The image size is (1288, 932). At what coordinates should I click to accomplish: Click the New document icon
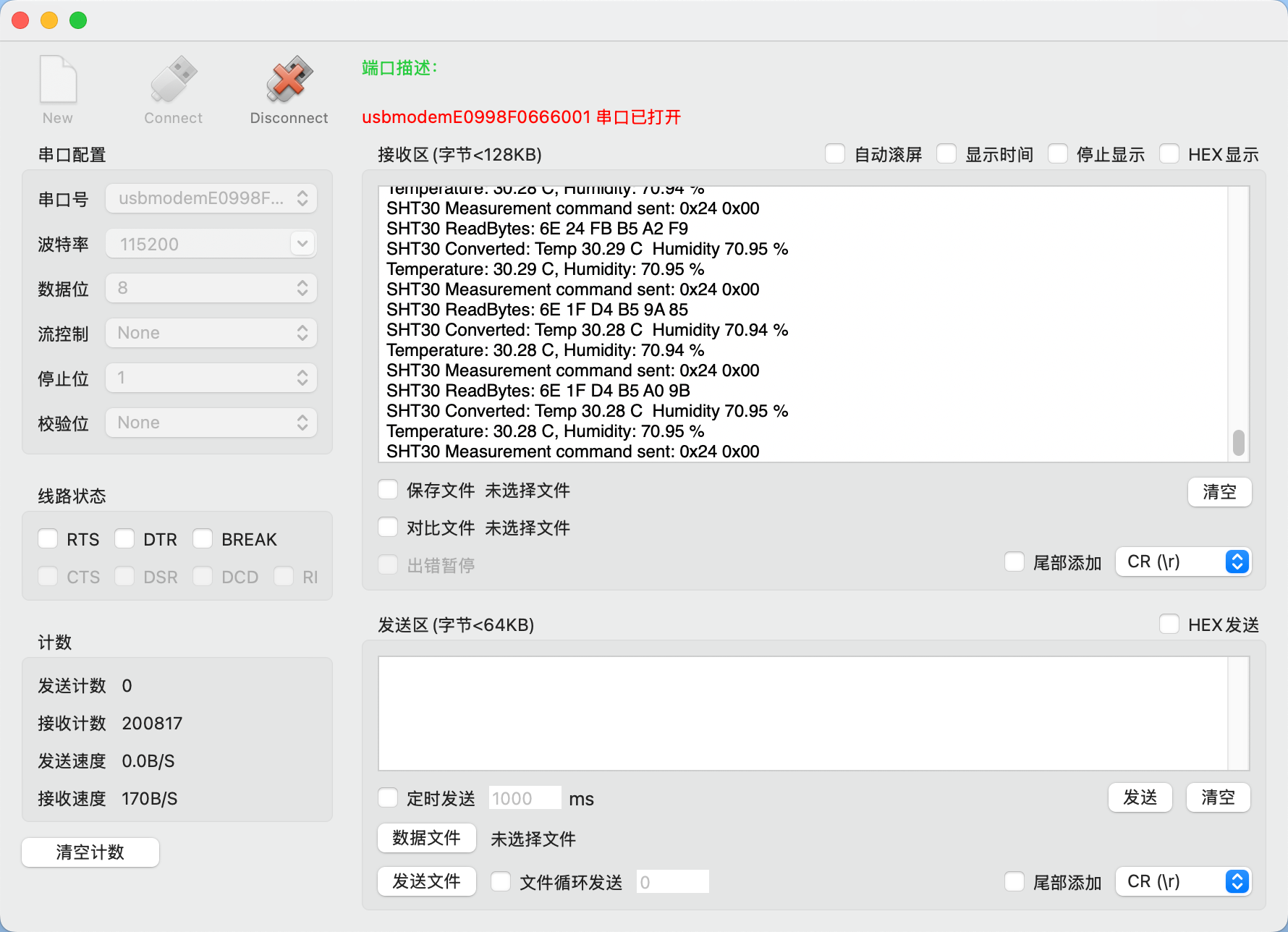[x=58, y=80]
